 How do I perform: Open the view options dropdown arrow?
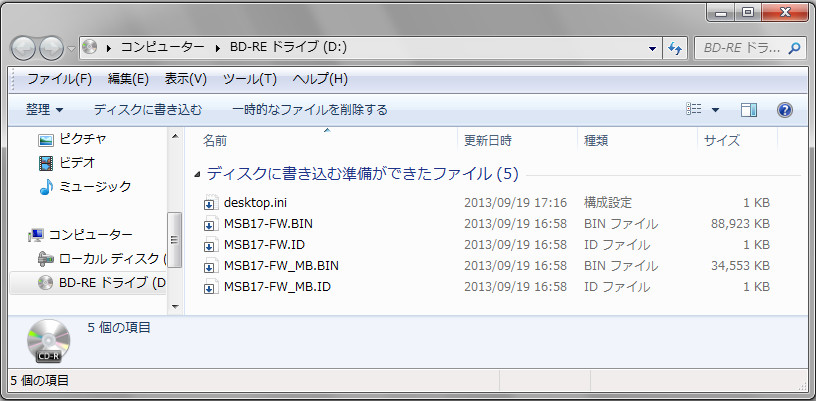click(716, 109)
